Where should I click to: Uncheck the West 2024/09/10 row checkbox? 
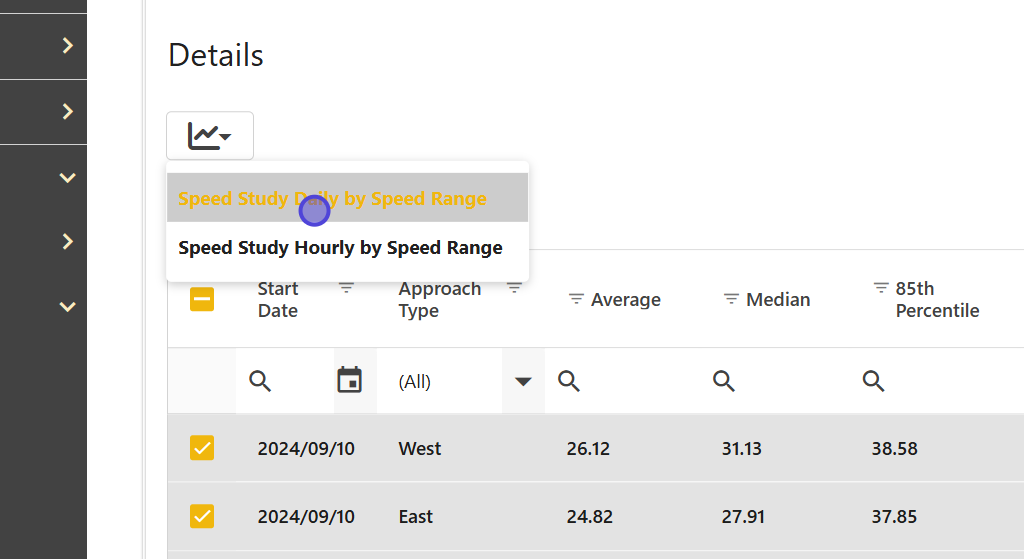202,448
